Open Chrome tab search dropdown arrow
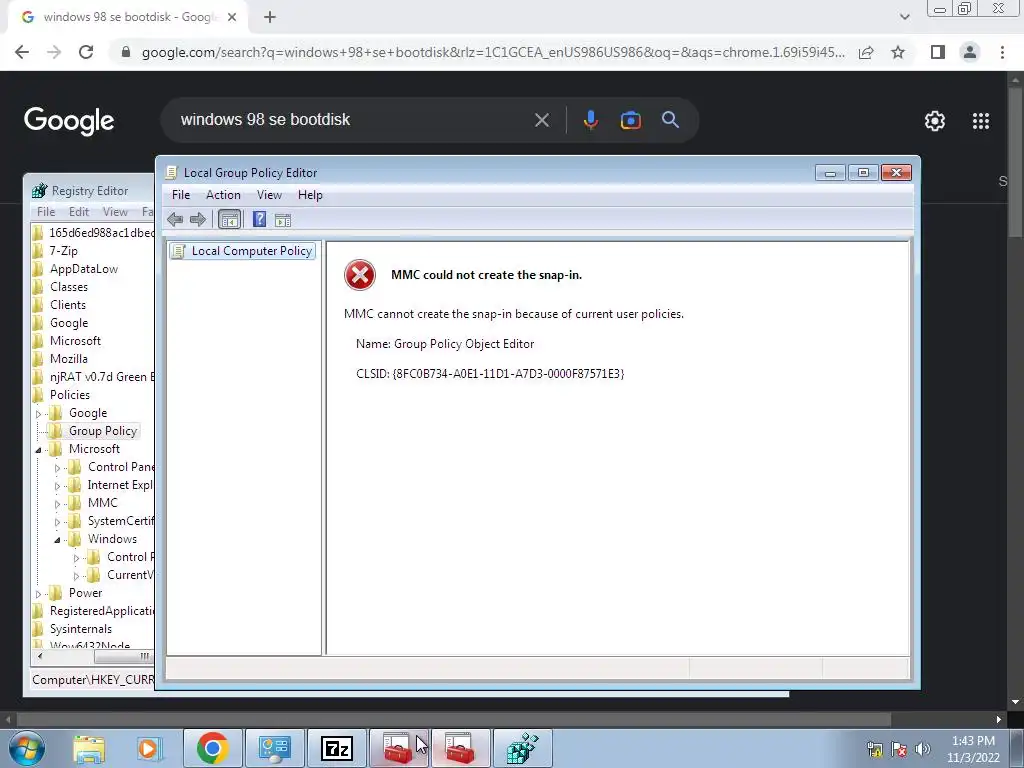This screenshot has width=1024, height=768. click(904, 18)
